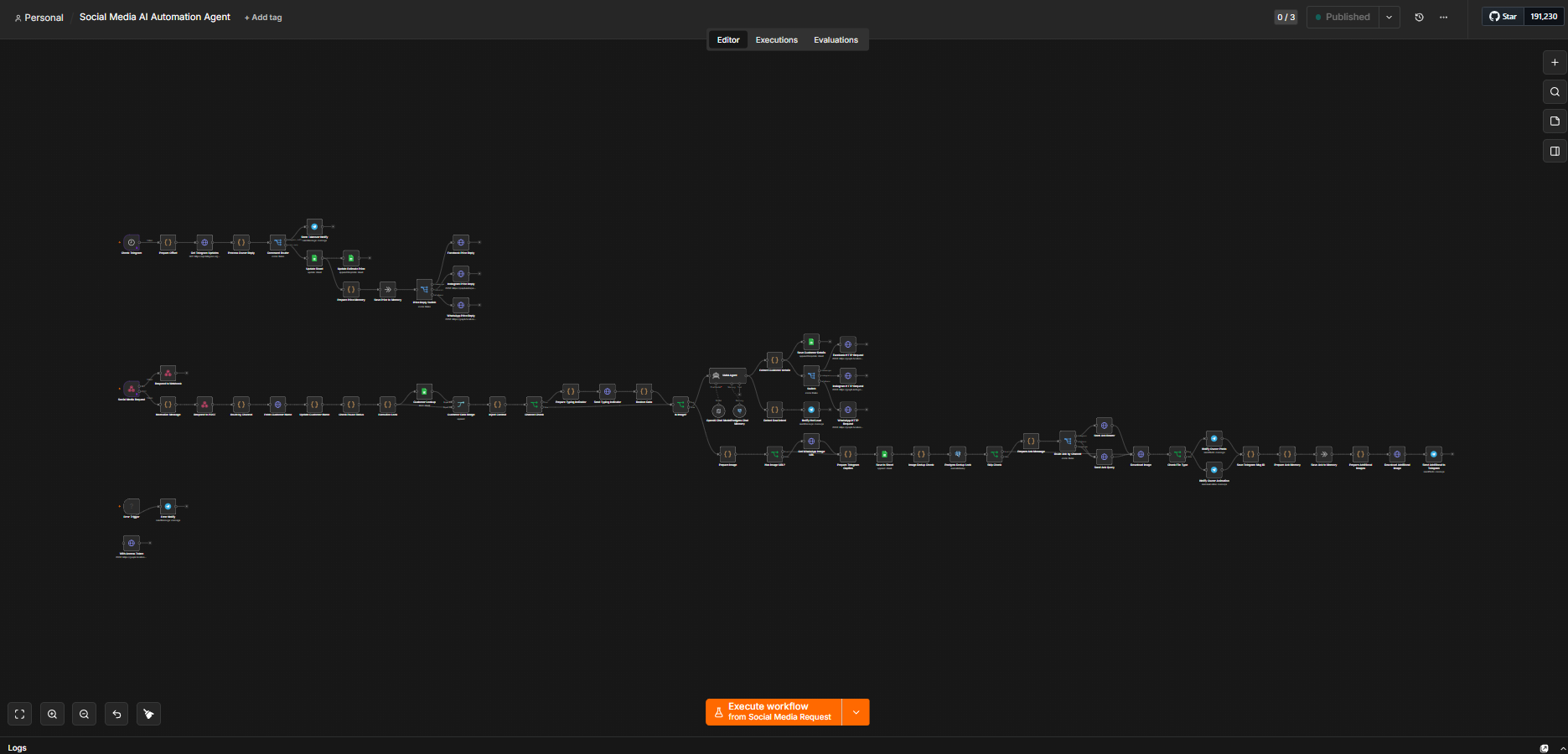Reset the canvas zoom
The height and width of the screenshot is (754, 1568).
coord(116,714)
